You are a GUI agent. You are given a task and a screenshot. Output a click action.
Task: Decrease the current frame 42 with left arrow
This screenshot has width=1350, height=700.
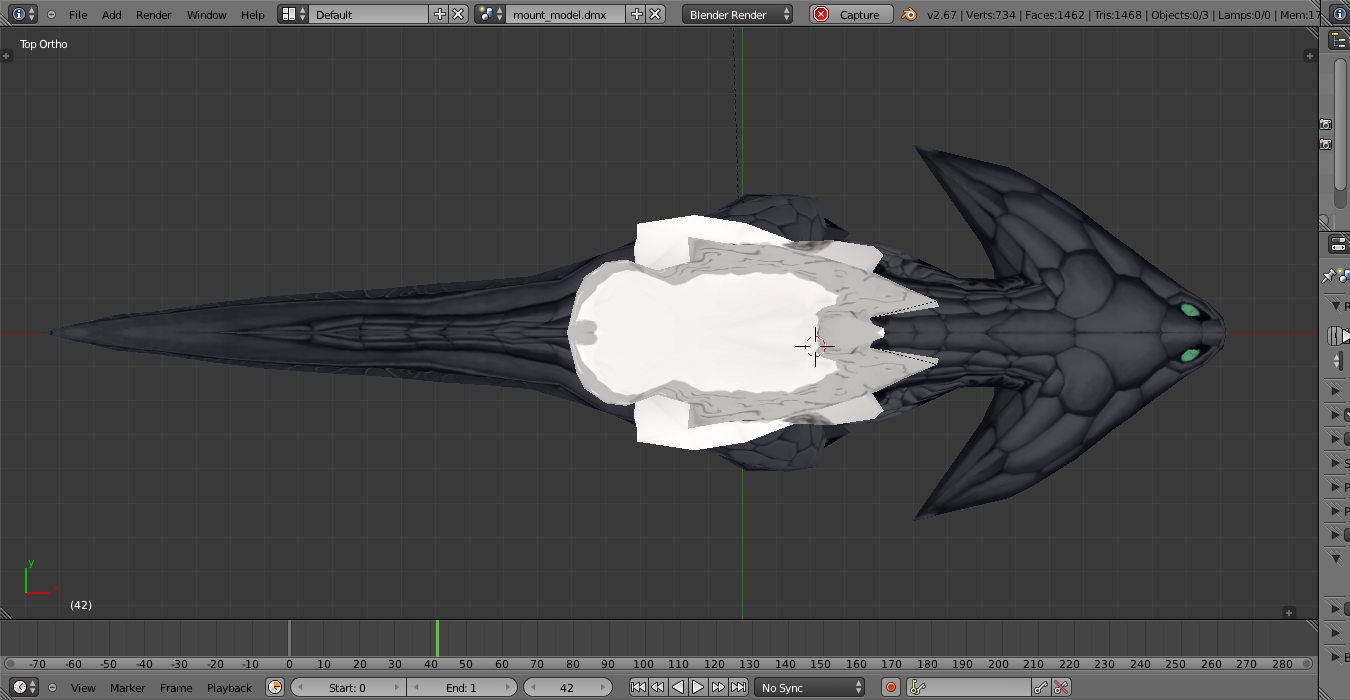point(532,687)
